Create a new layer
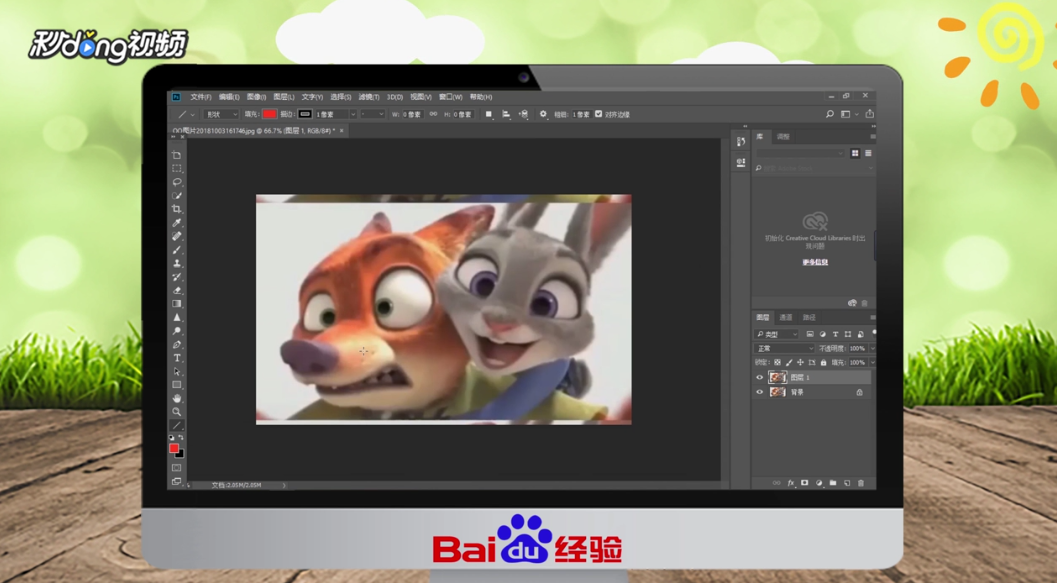 (x=847, y=483)
